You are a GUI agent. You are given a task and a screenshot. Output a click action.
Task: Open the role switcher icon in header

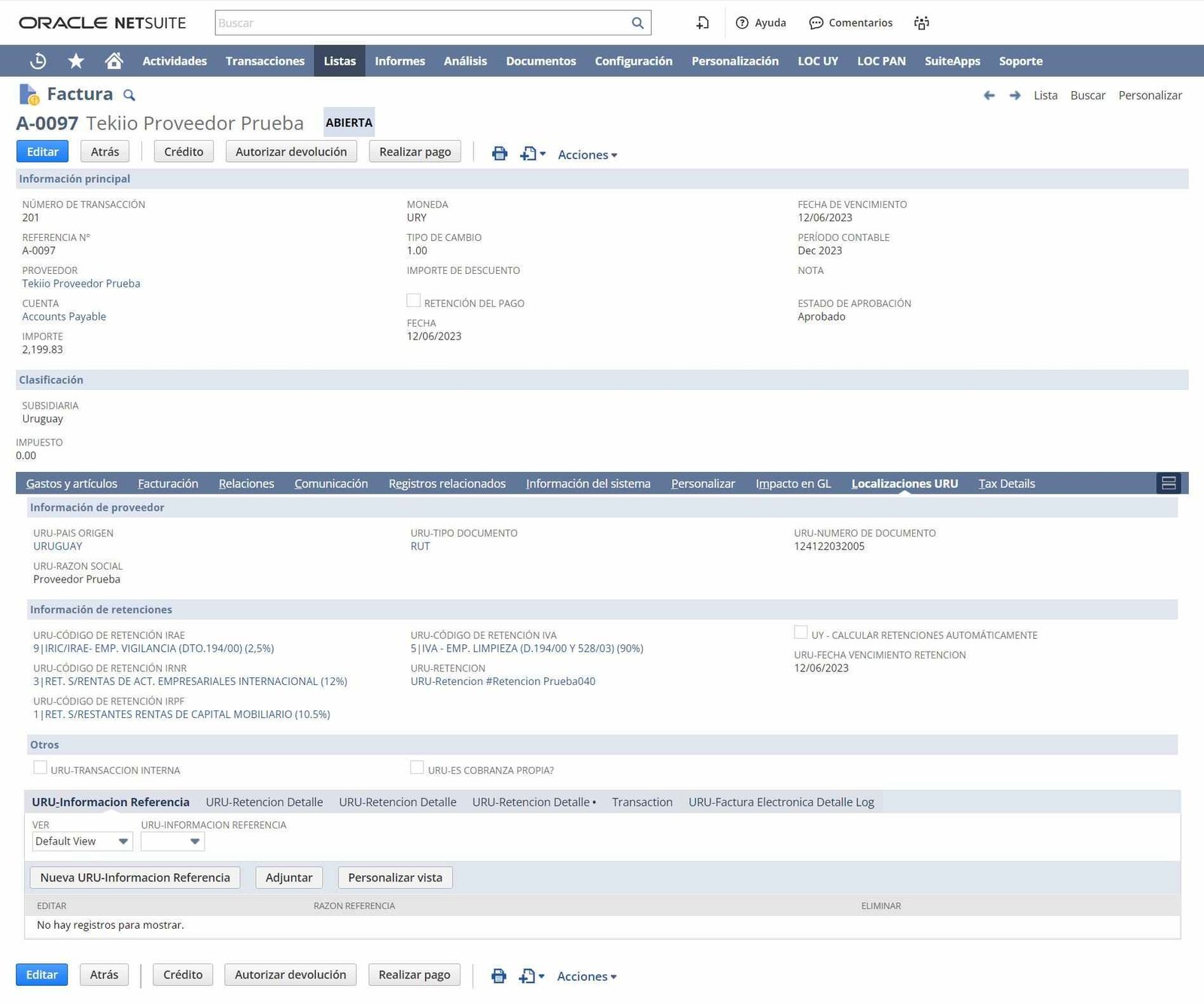coord(922,23)
